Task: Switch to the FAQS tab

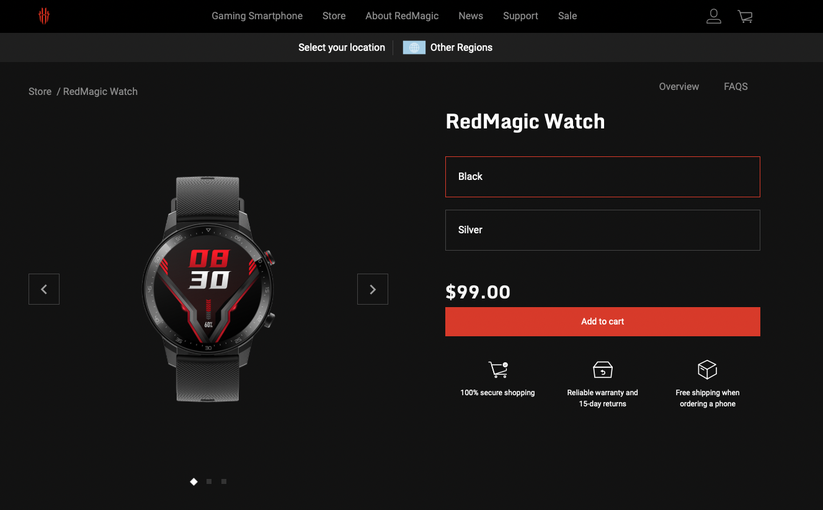Action: pyautogui.click(x=736, y=87)
